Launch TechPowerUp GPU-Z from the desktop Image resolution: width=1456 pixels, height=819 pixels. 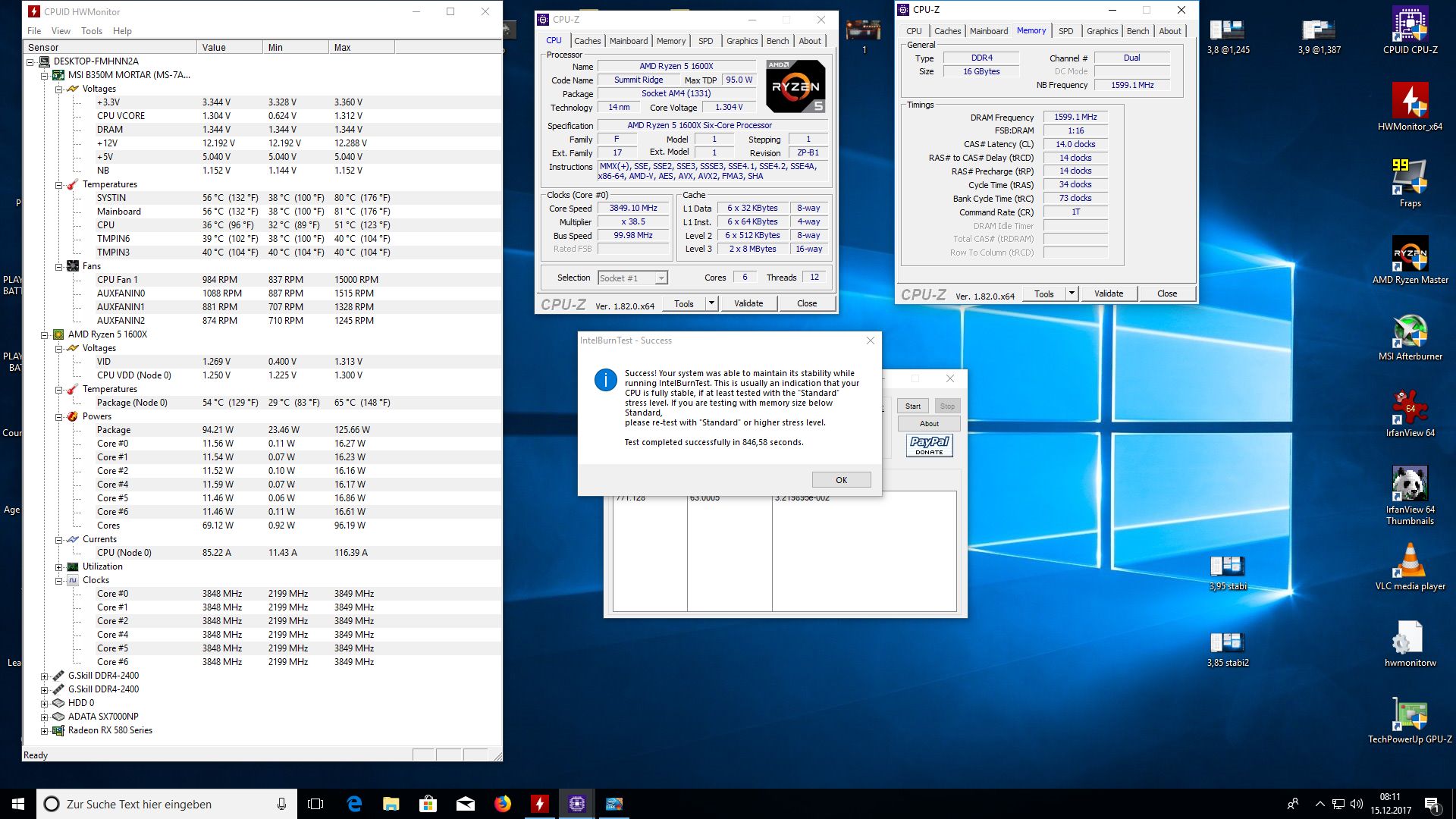pyautogui.click(x=1410, y=716)
